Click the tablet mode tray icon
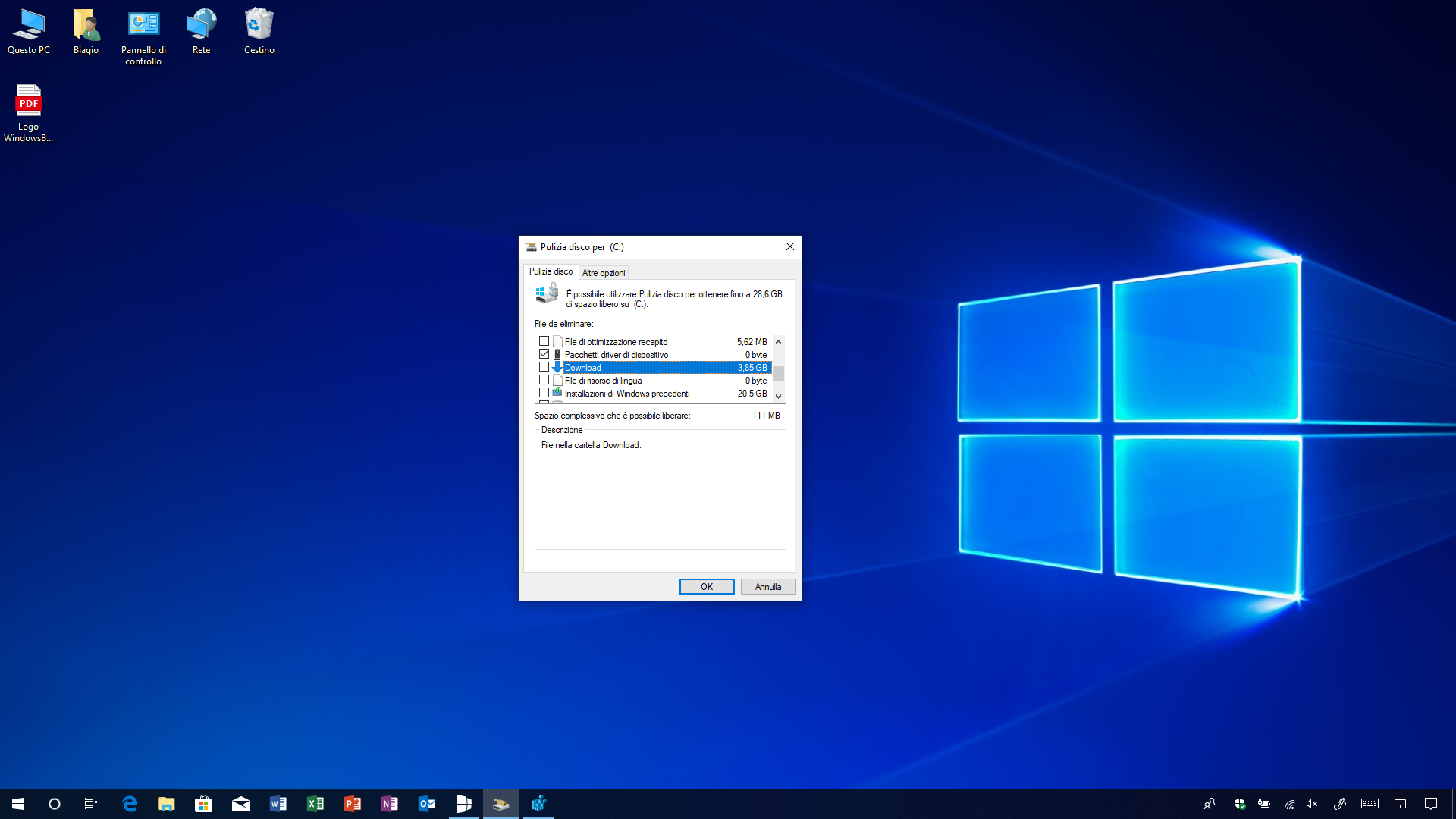The height and width of the screenshot is (819, 1456). pos(1401,804)
